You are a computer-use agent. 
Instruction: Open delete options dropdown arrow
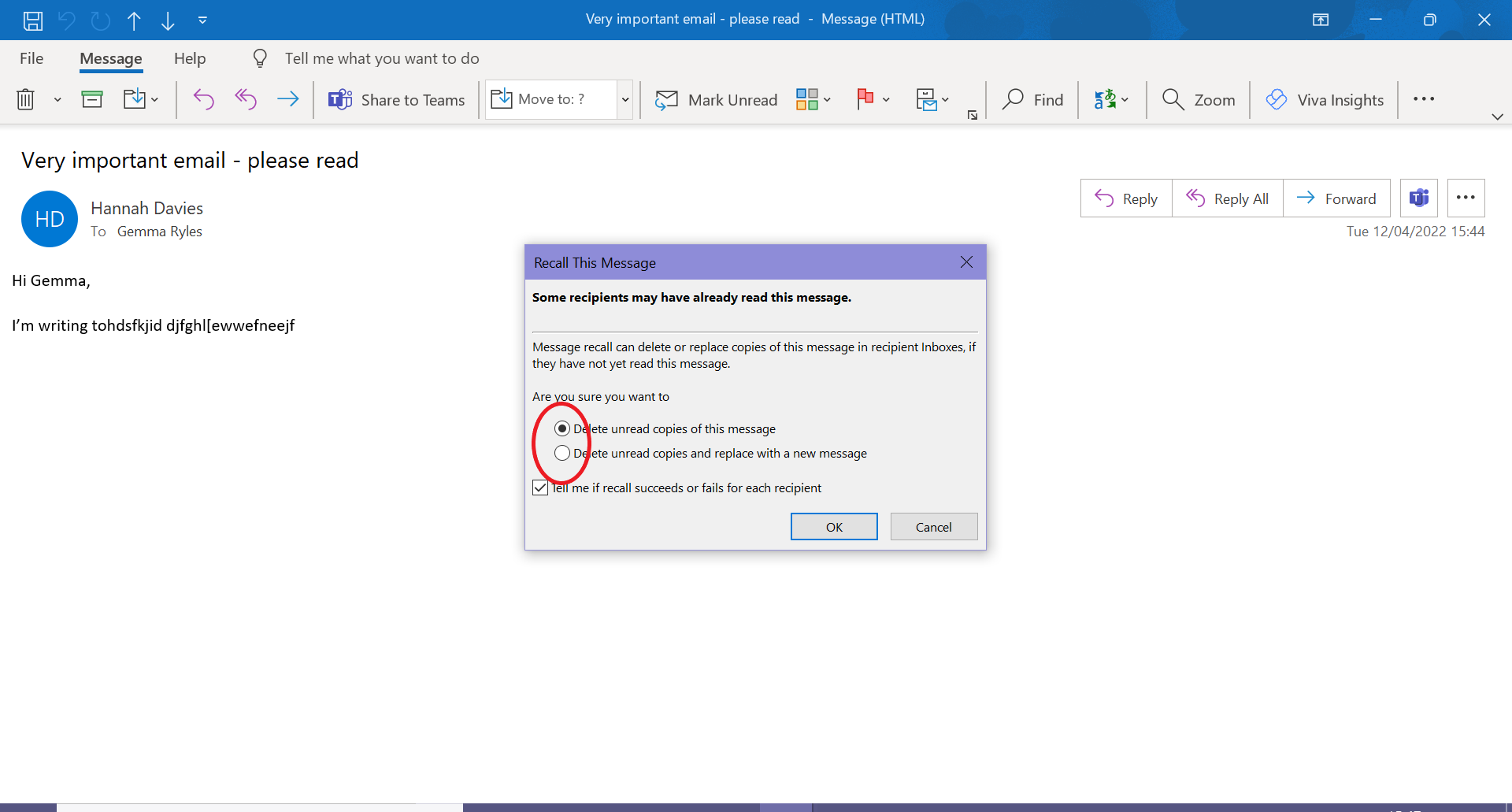pyautogui.click(x=57, y=100)
